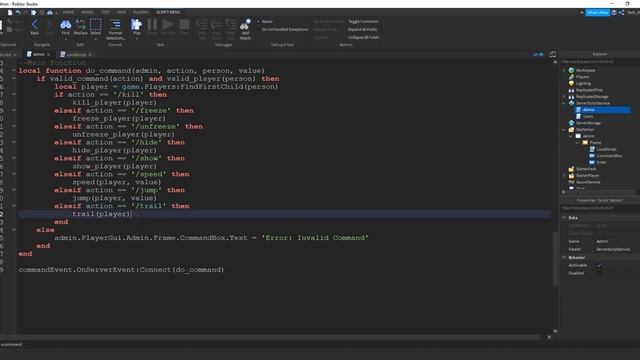Image resolution: width=640 pixels, height=360 pixels.
Task: Open the HOME ribbon tab
Action: click(x=68, y=12)
